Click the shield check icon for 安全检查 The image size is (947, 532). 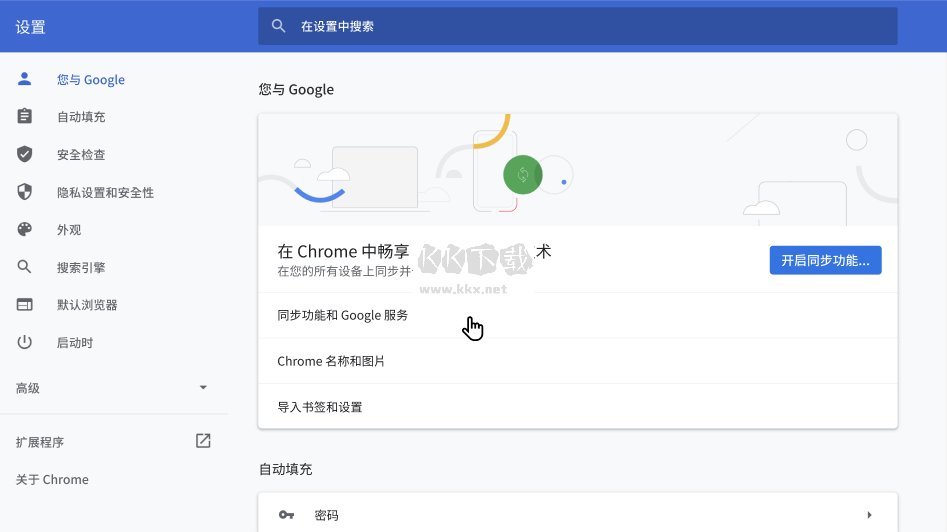click(x=25, y=154)
